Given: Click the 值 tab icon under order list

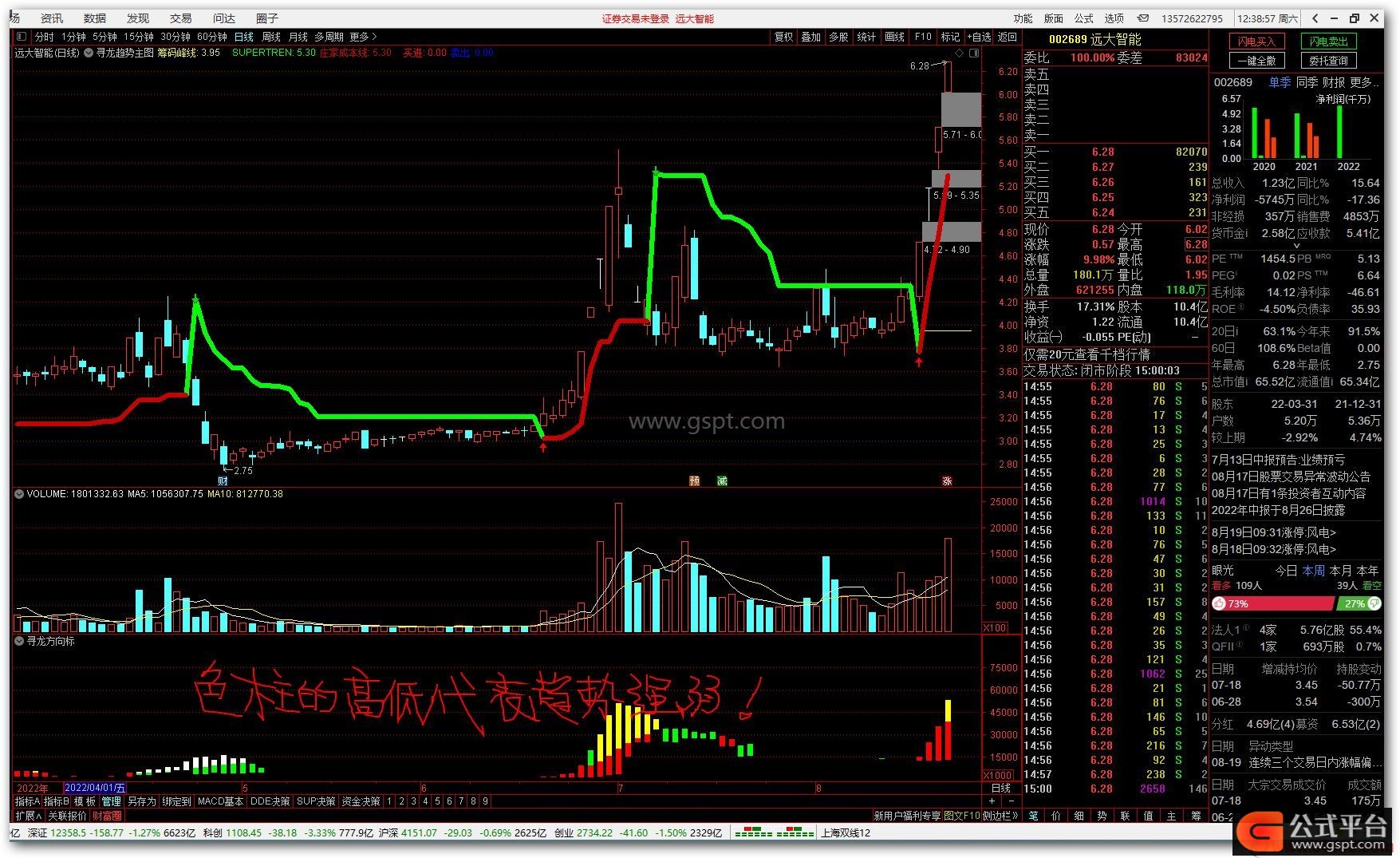Looking at the screenshot, I should pos(1149,816).
